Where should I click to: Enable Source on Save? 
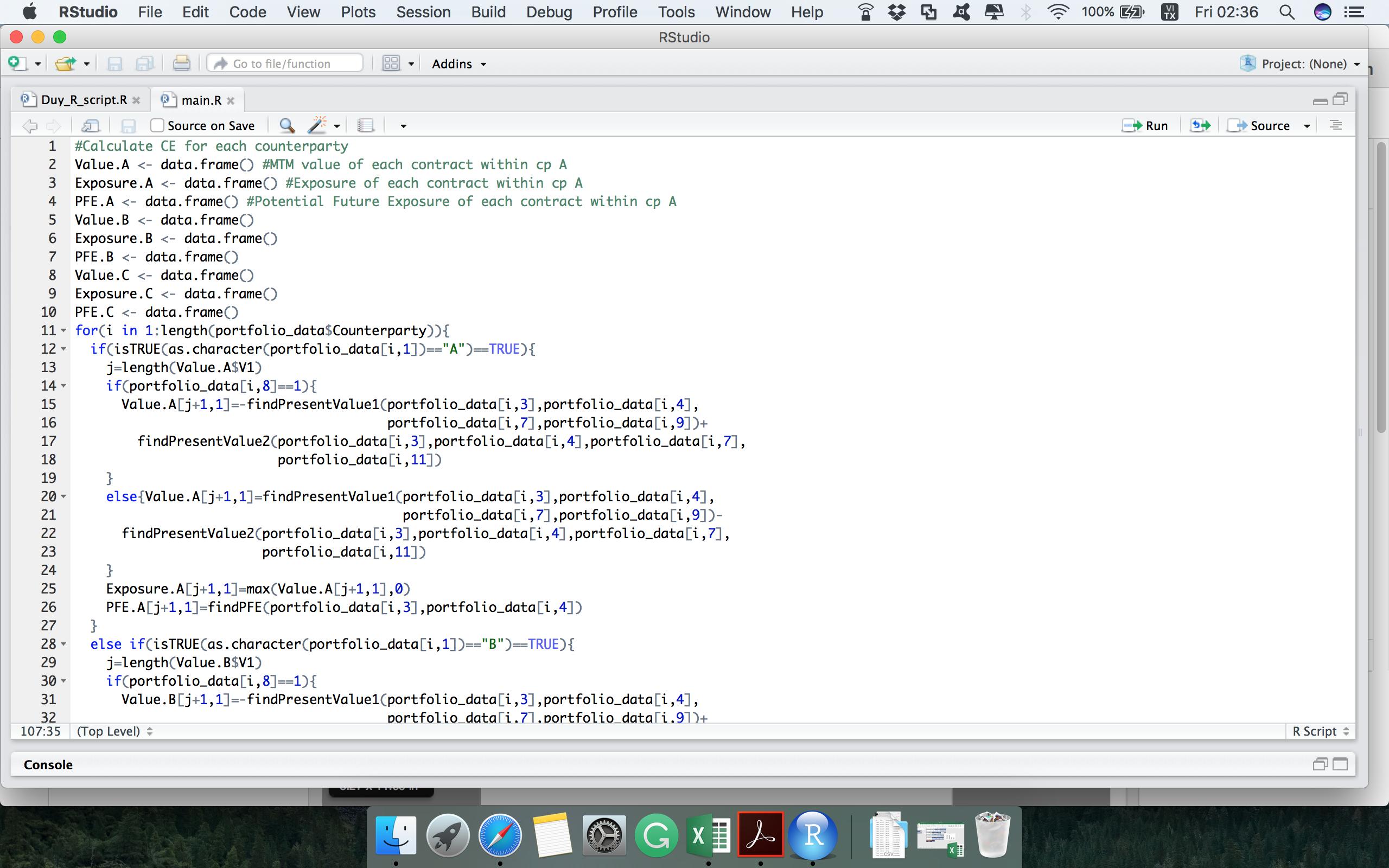[157, 125]
